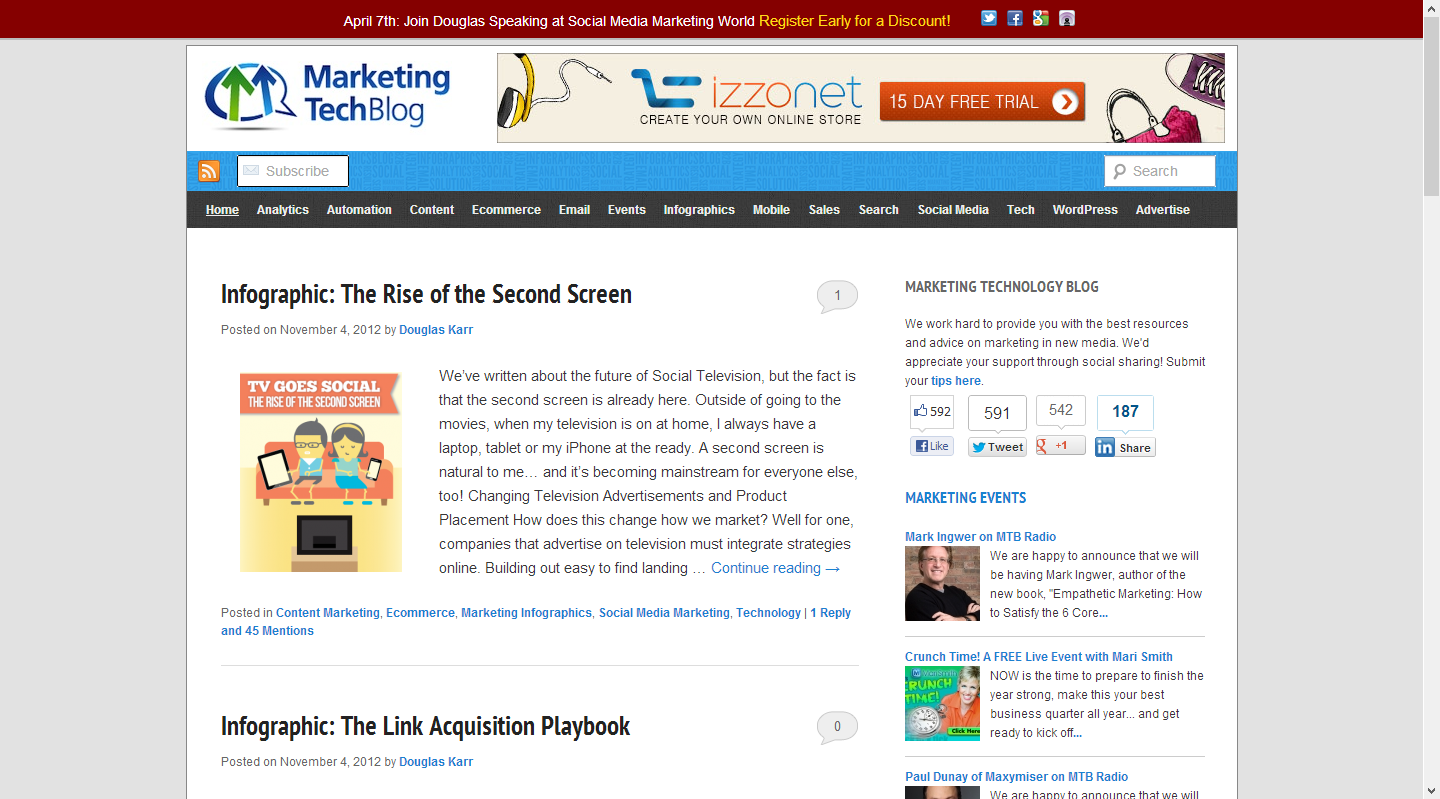Click the comment bubble showing 0
Image resolution: width=1440 pixels, height=799 pixels.
coord(837,728)
